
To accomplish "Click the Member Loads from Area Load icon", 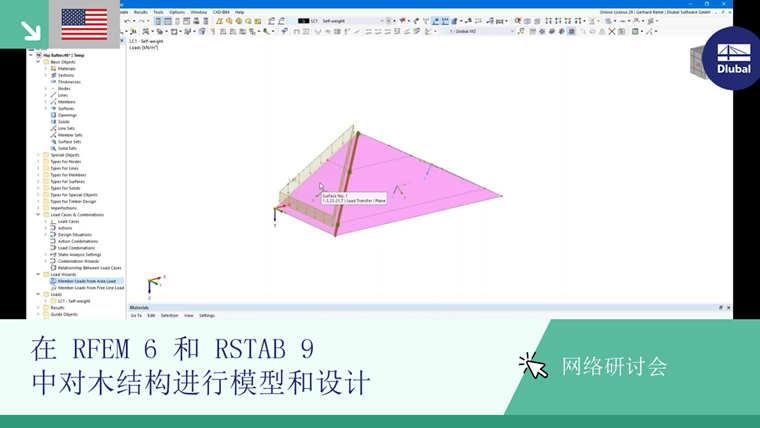I will (53, 281).
